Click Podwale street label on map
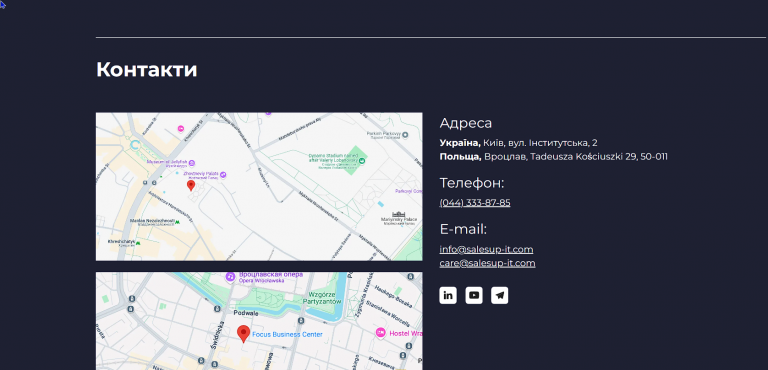768x370 pixels. (x=245, y=313)
